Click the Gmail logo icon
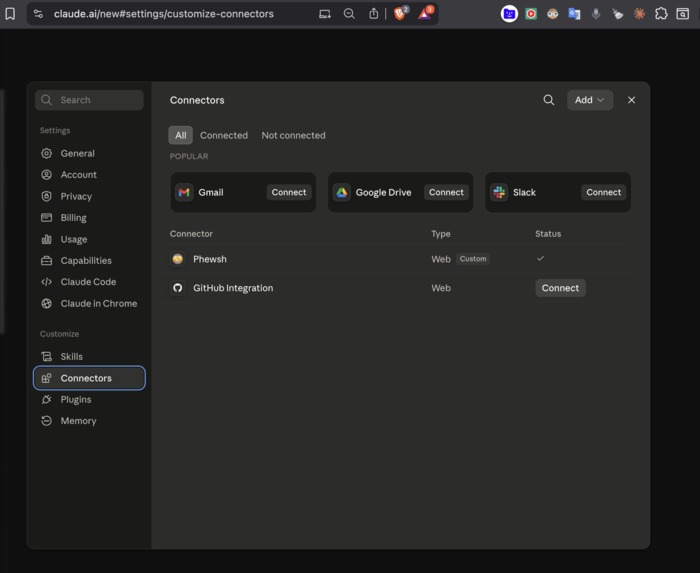 tap(184, 192)
